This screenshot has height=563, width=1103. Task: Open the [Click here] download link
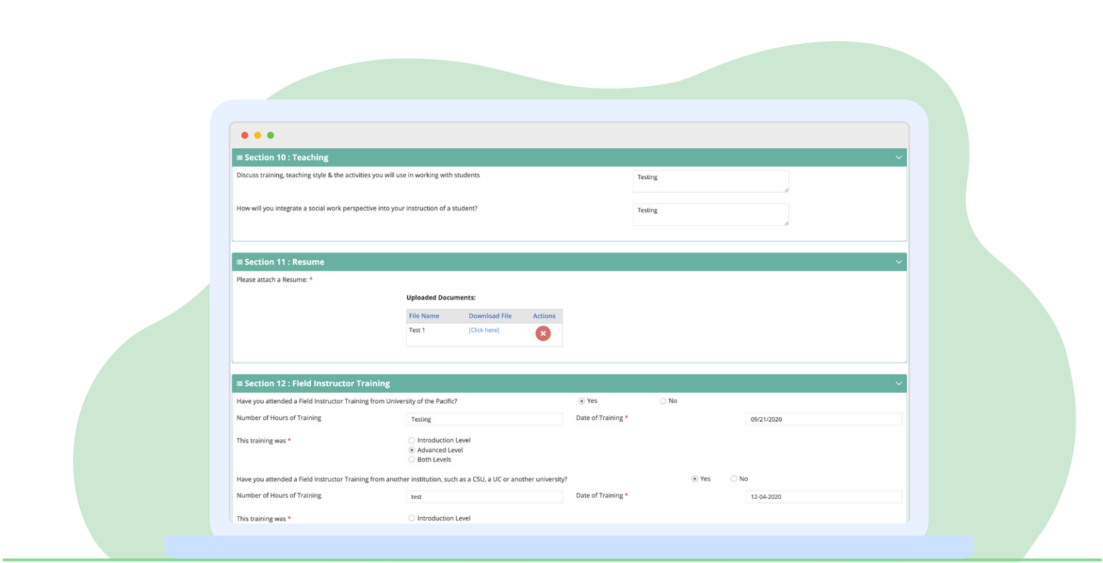(484, 330)
